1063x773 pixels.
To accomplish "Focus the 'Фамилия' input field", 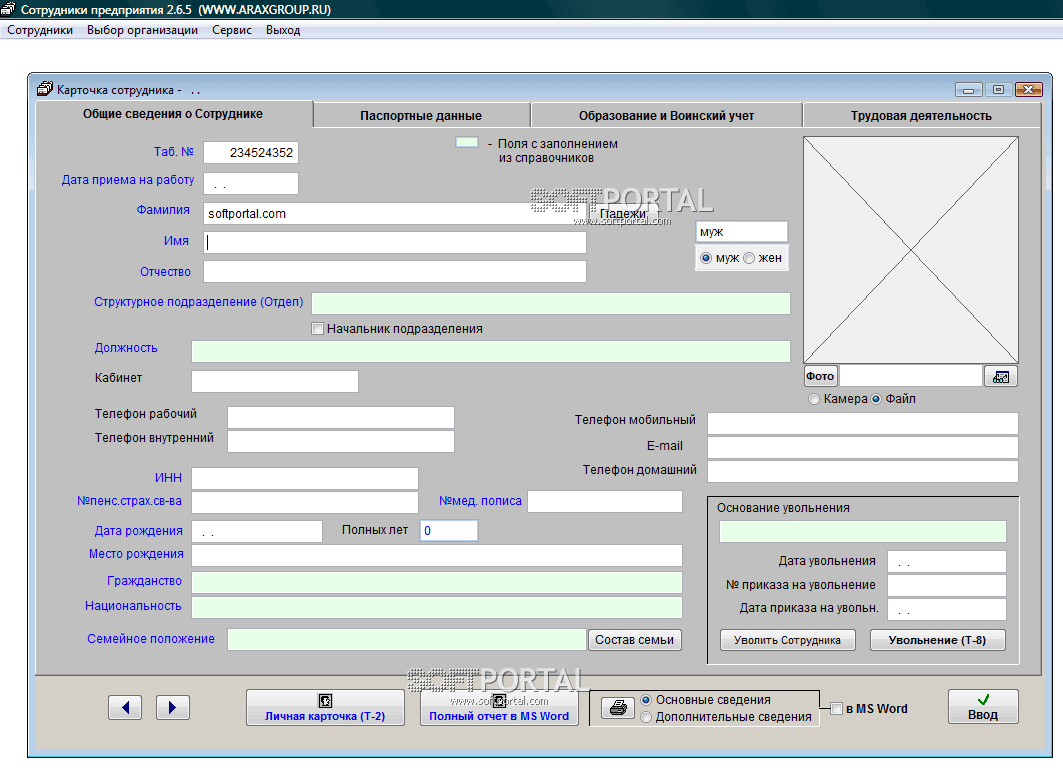I will pyautogui.click(x=395, y=214).
